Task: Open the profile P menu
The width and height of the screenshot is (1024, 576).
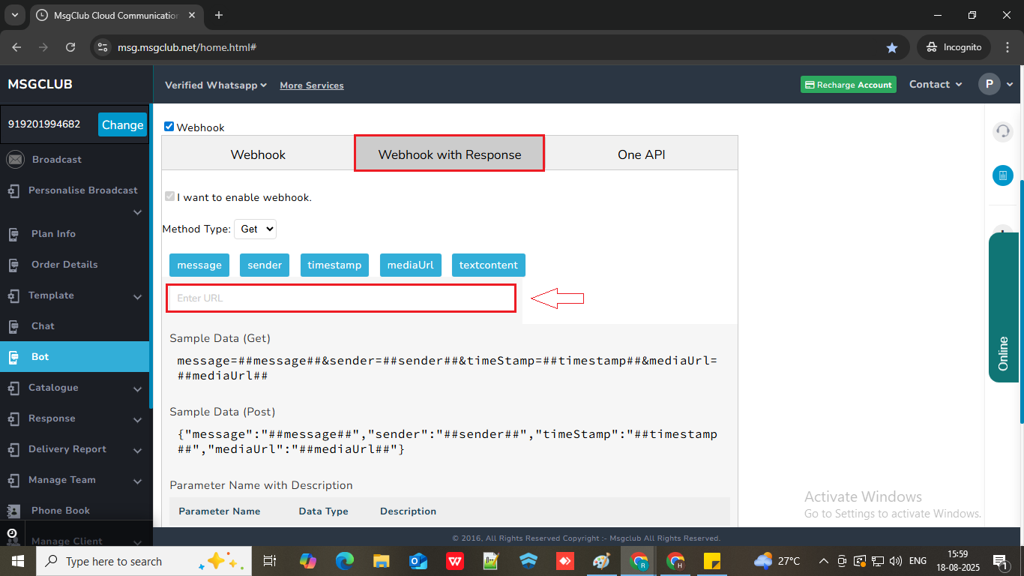Action: click(995, 84)
